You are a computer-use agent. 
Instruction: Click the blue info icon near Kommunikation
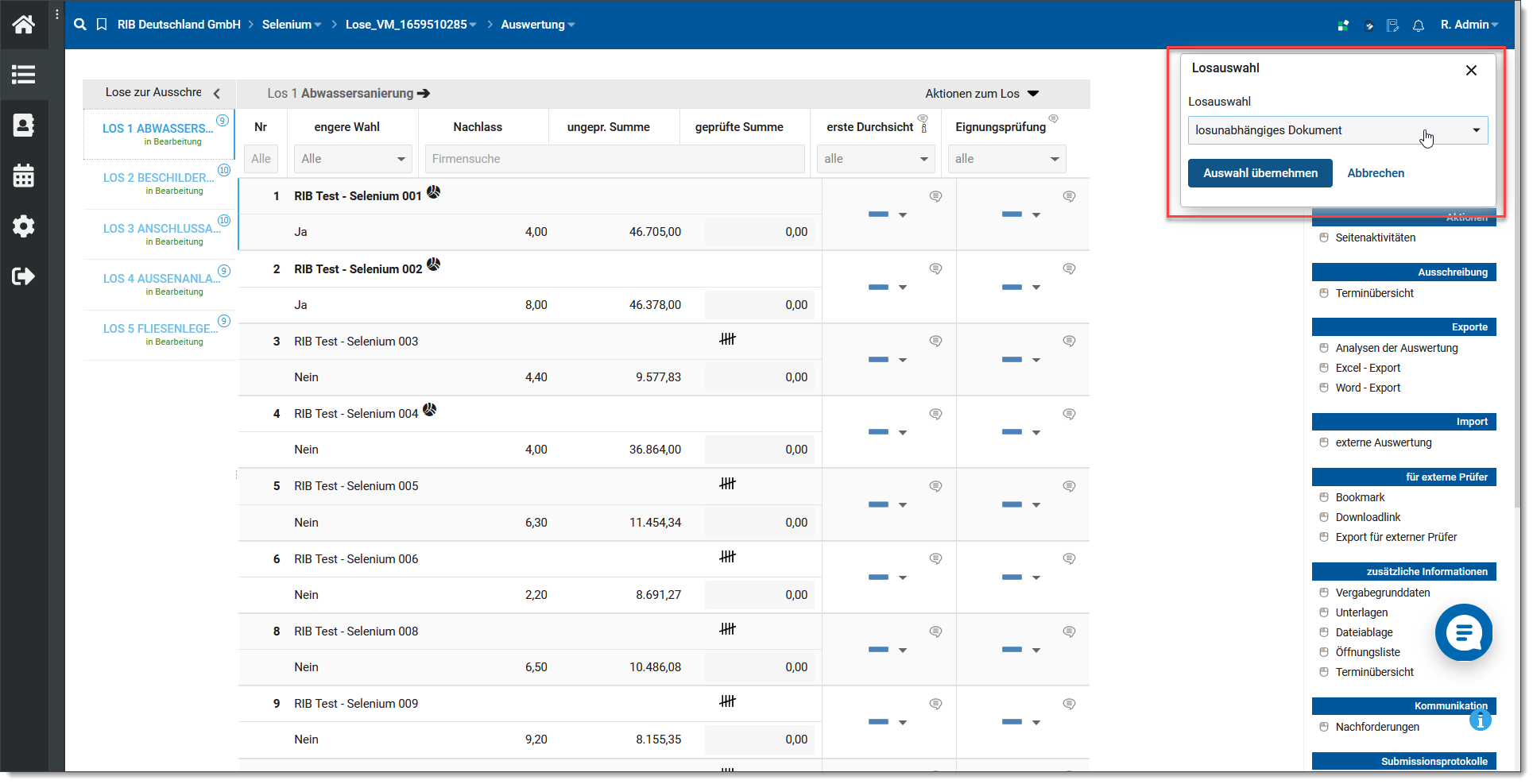(1480, 720)
